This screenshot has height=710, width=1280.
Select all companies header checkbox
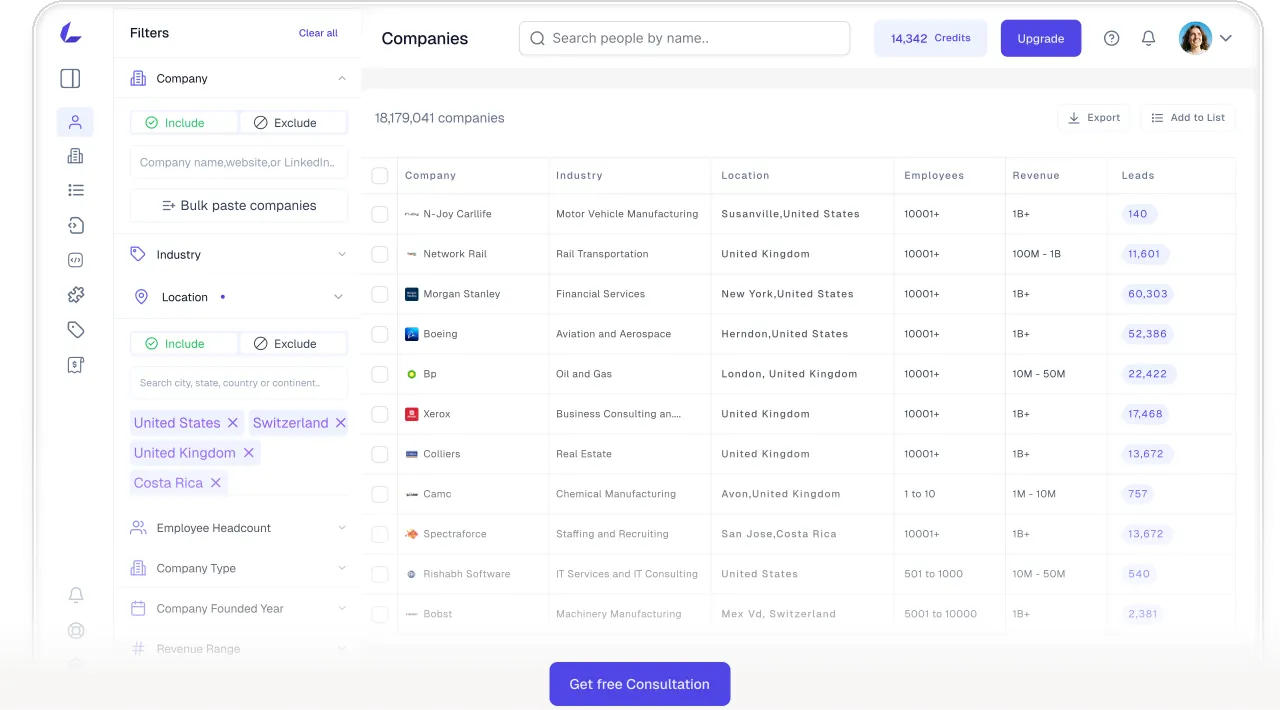point(379,175)
